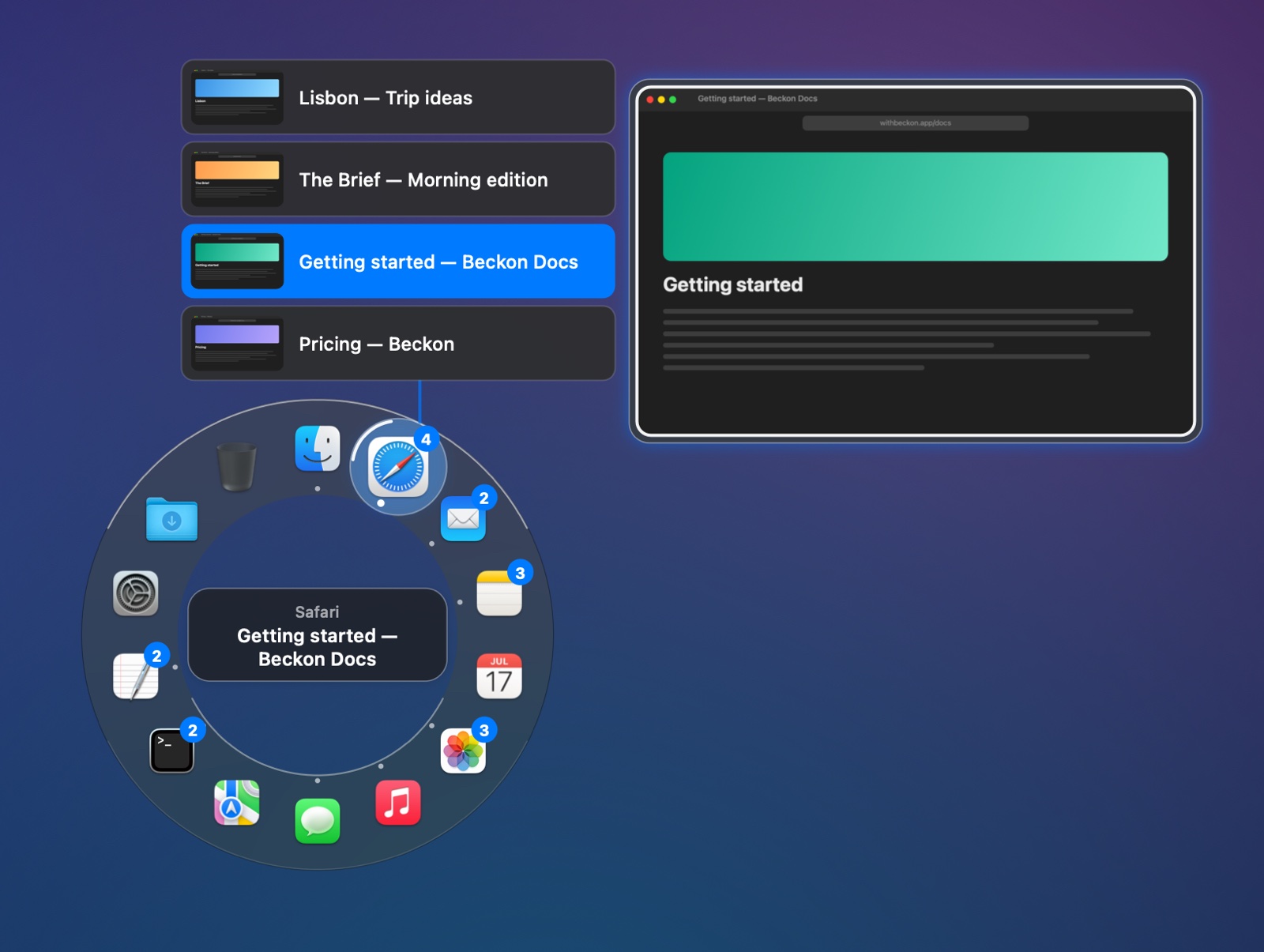Image resolution: width=1264 pixels, height=952 pixels.
Task: Click the Trash icon in the ring
Action: pos(237,467)
